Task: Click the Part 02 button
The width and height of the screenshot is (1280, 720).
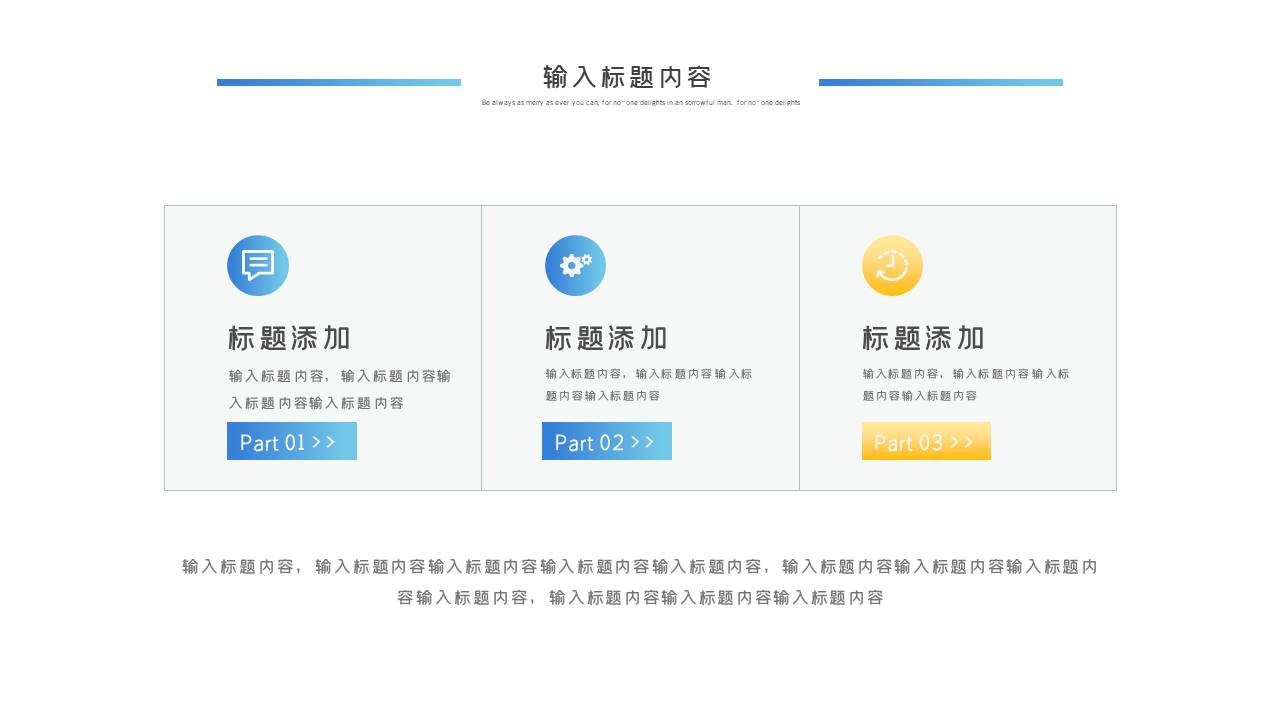Action: [x=607, y=441]
